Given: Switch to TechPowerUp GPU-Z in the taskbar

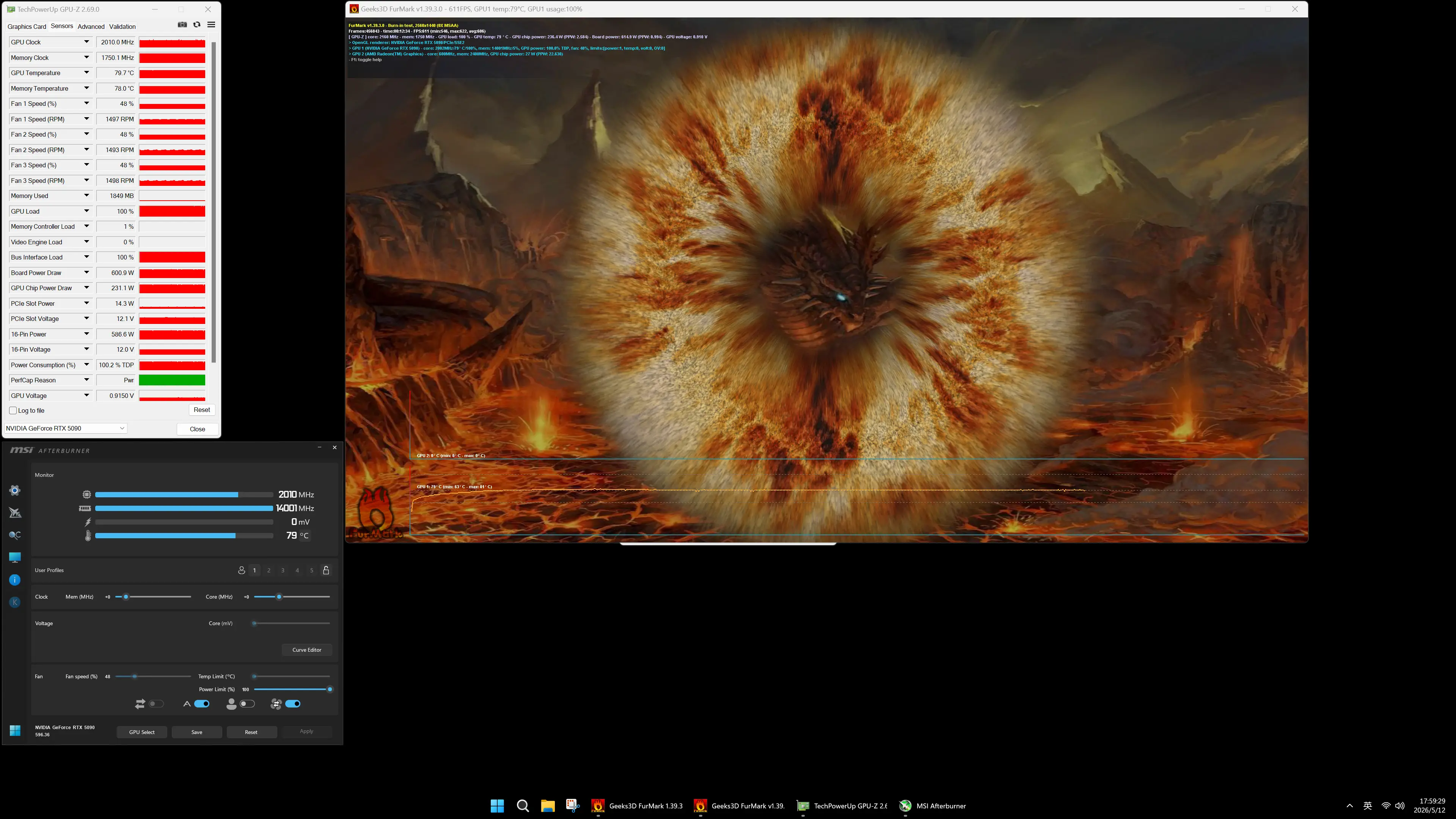Looking at the screenshot, I should tap(842, 806).
